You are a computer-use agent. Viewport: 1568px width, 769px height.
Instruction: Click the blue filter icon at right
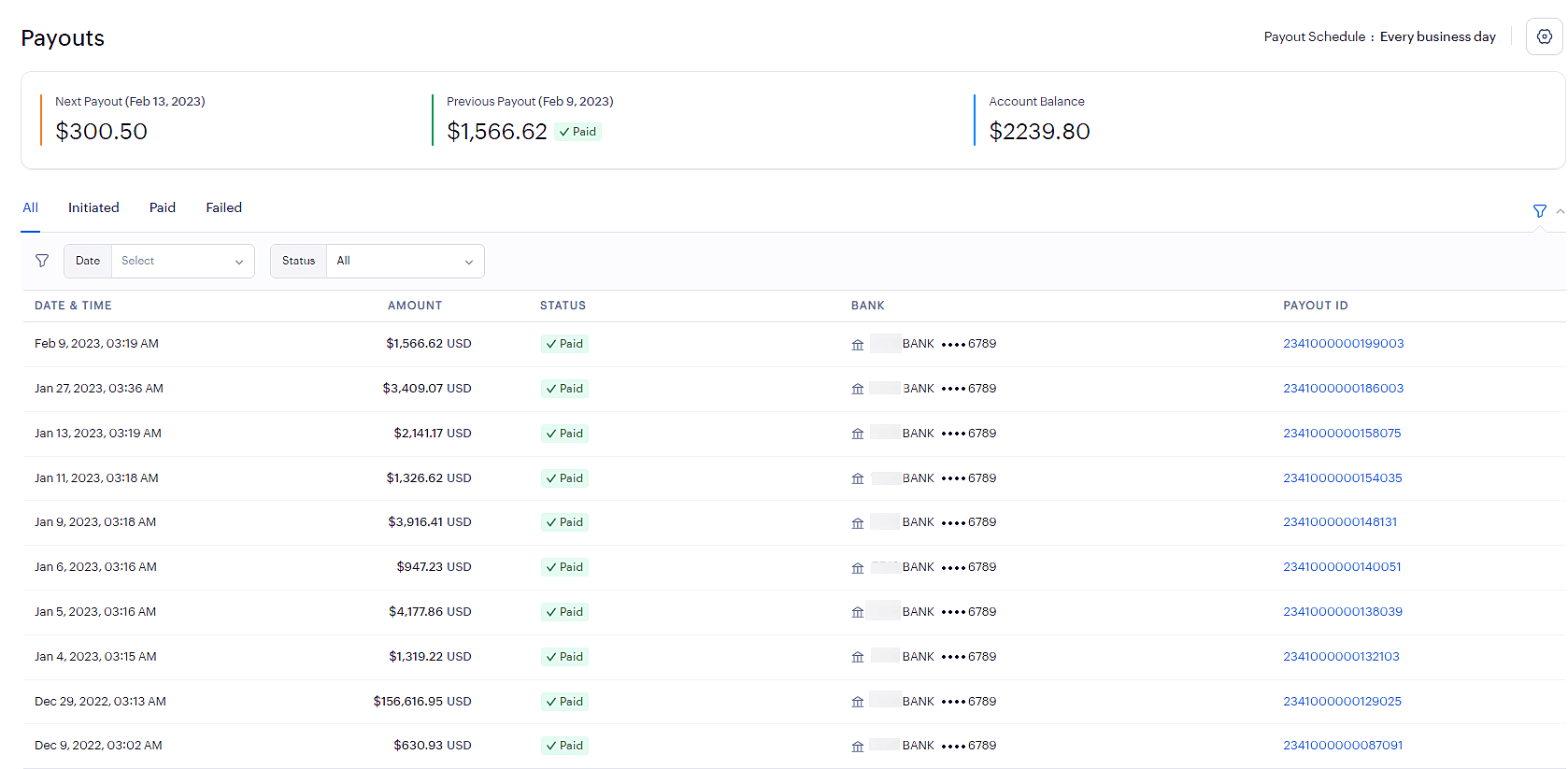click(1539, 211)
